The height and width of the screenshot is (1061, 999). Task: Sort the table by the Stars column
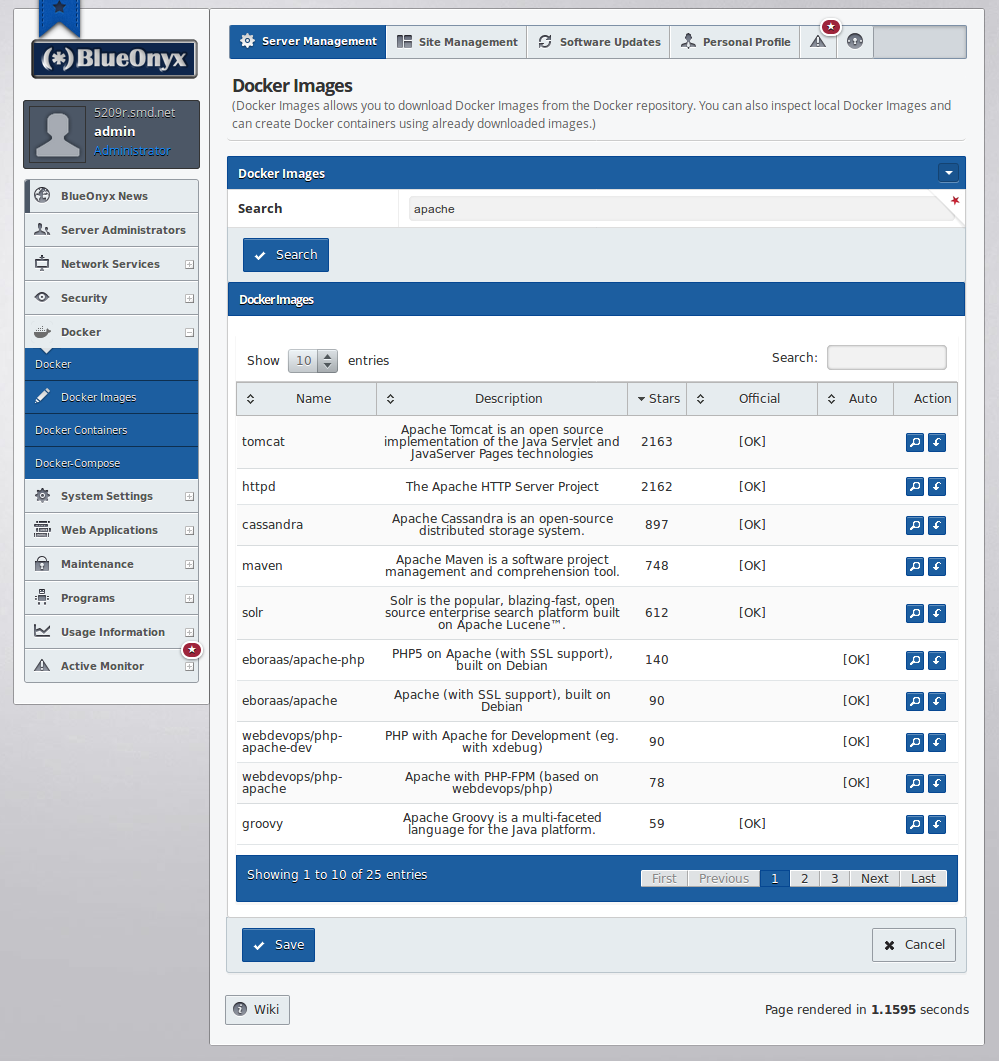(657, 399)
